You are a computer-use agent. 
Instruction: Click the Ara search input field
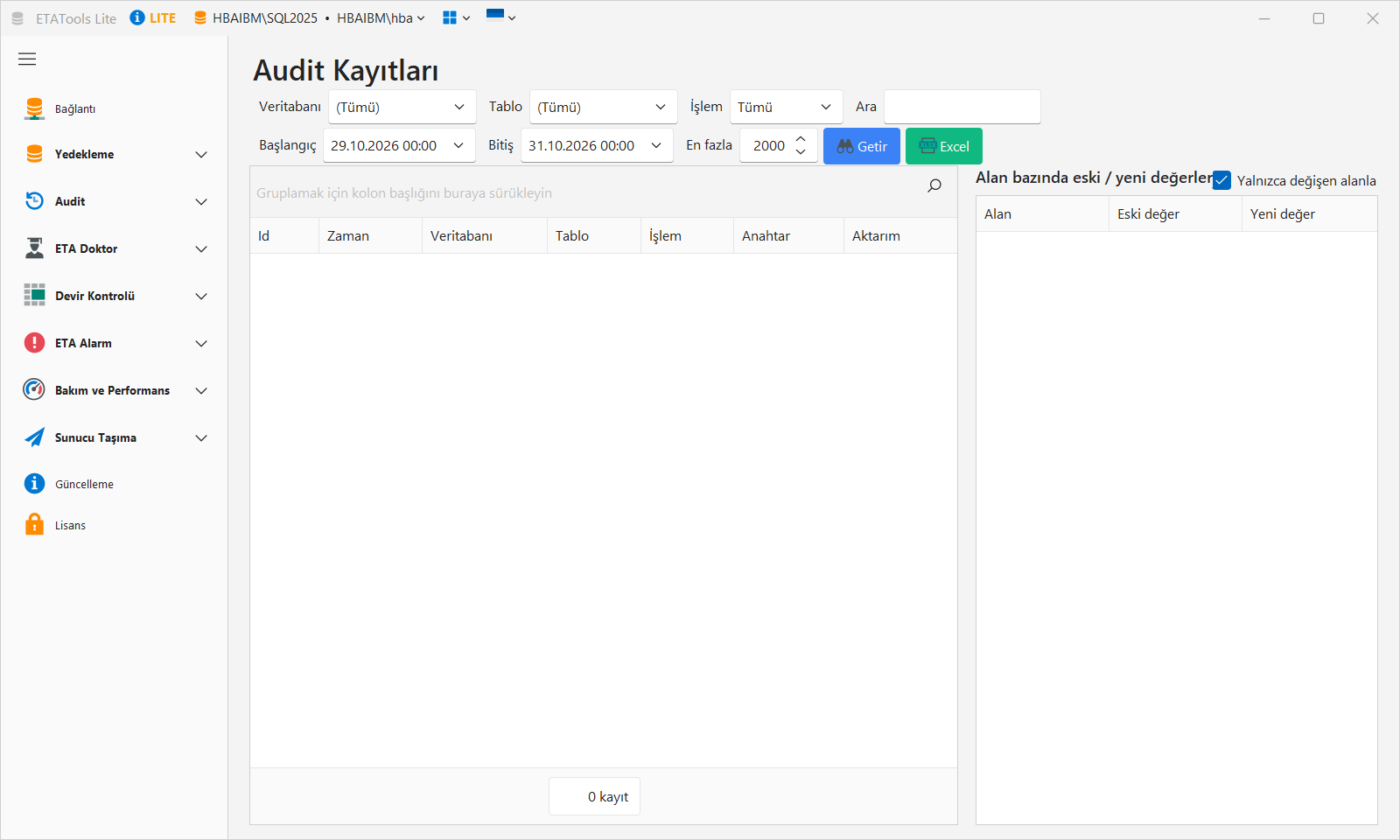click(x=962, y=107)
